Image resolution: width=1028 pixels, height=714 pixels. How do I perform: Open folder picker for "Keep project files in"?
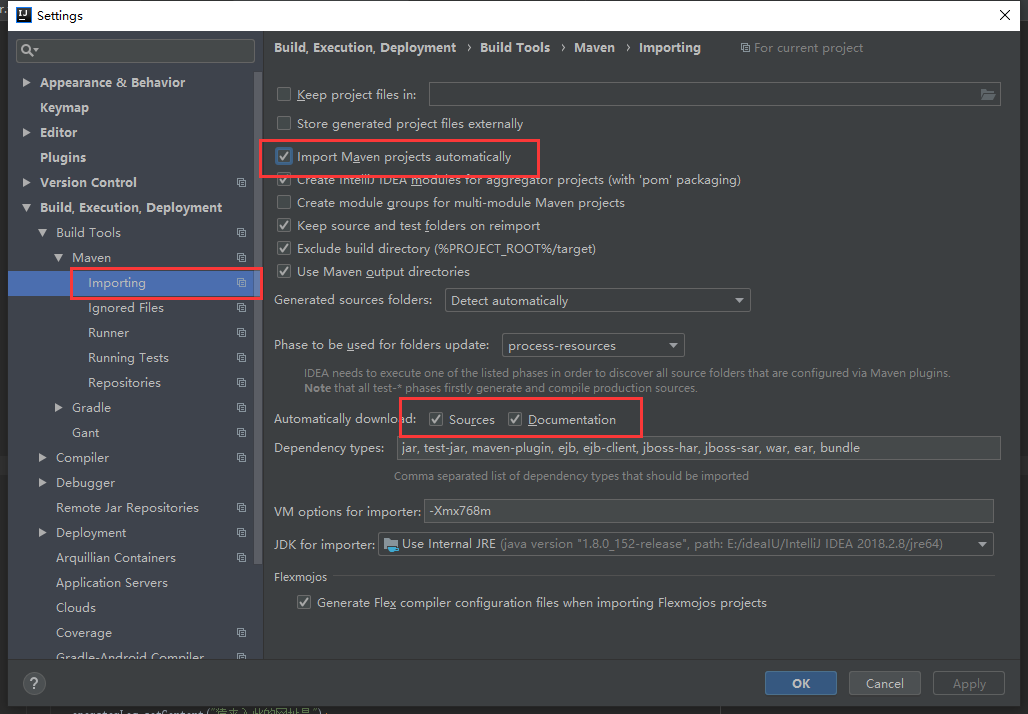coord(989,93)
